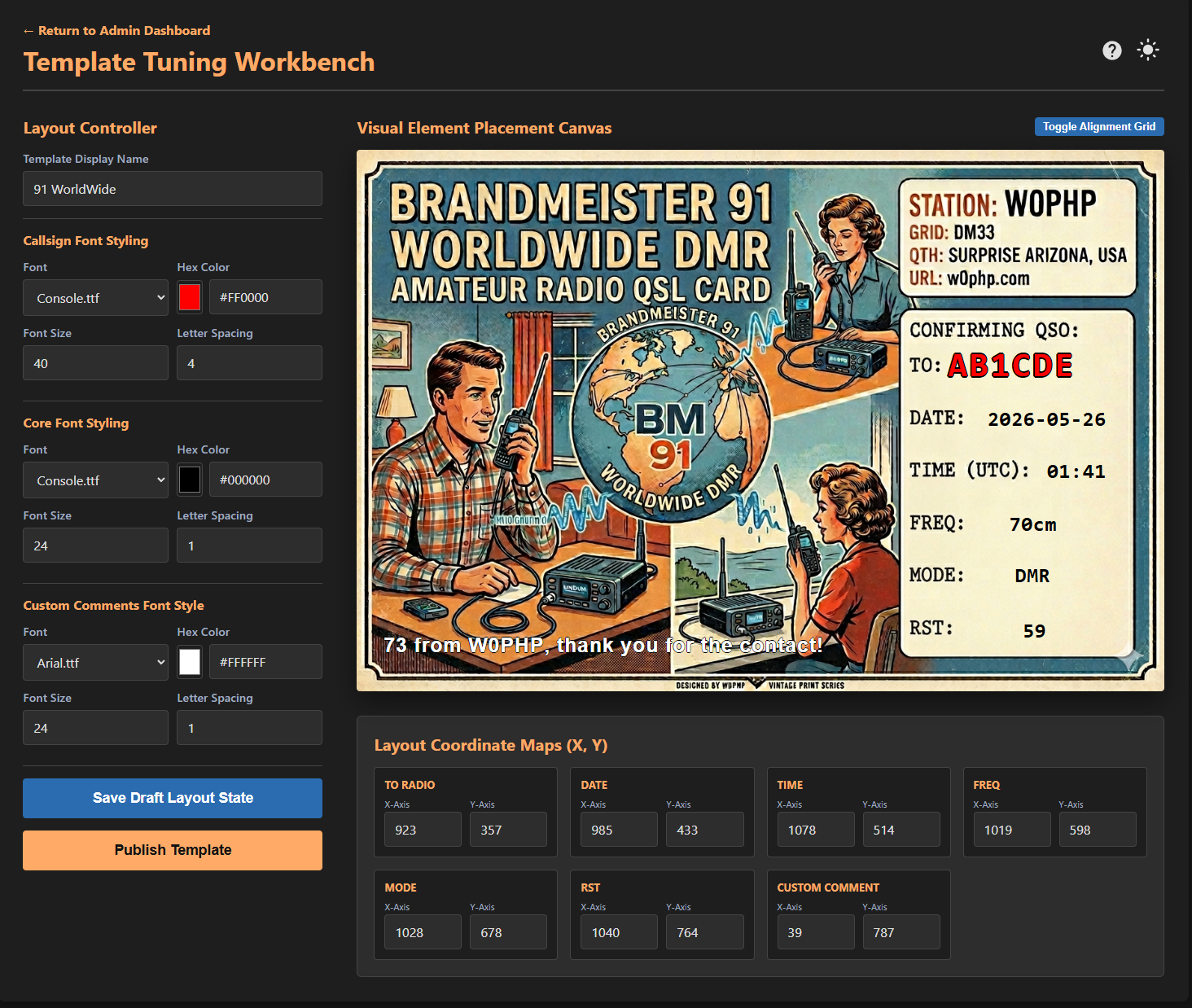Edit callsign hex color #FF0000 field
The height and width of the screenshot is (1008, 1192).
265,297
